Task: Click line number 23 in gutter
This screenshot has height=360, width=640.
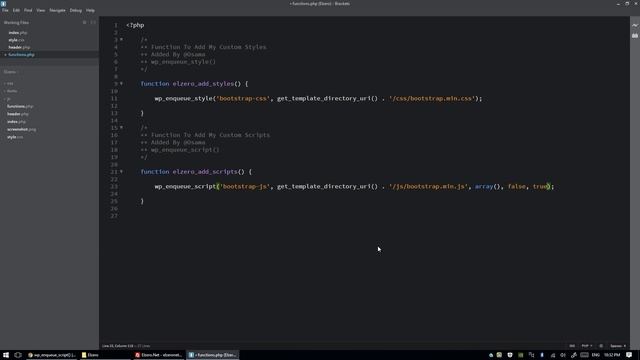Action: pyautogui.click(x=114, y=187)
